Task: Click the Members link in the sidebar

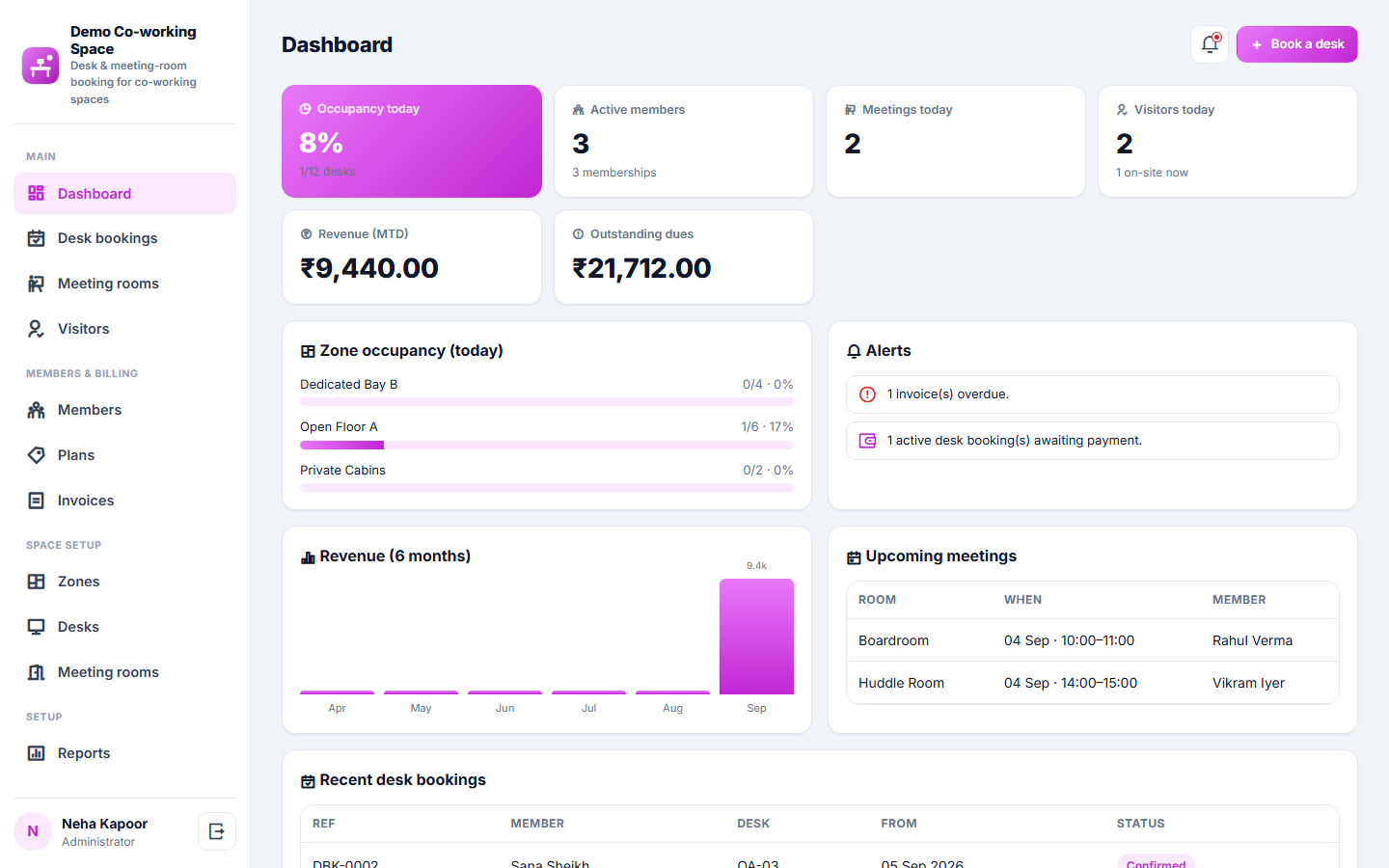Action: coord(124,410)
